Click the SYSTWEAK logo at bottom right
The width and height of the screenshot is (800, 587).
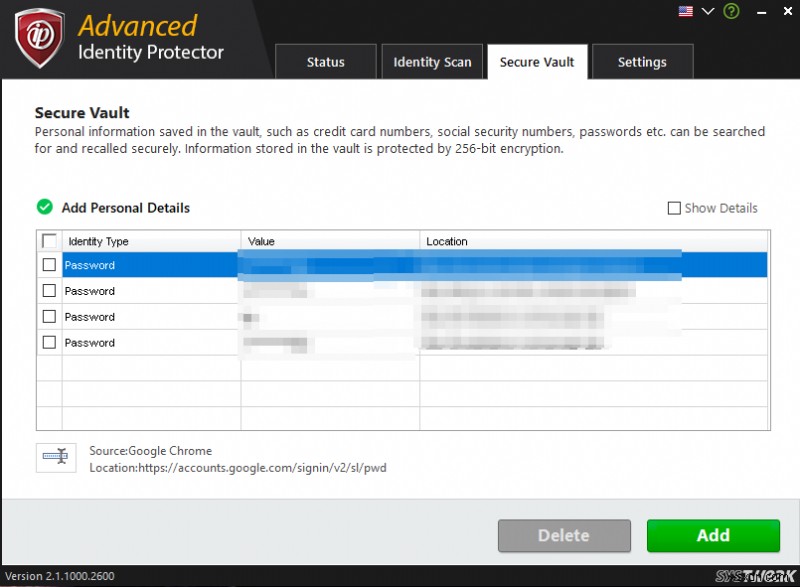752,573
